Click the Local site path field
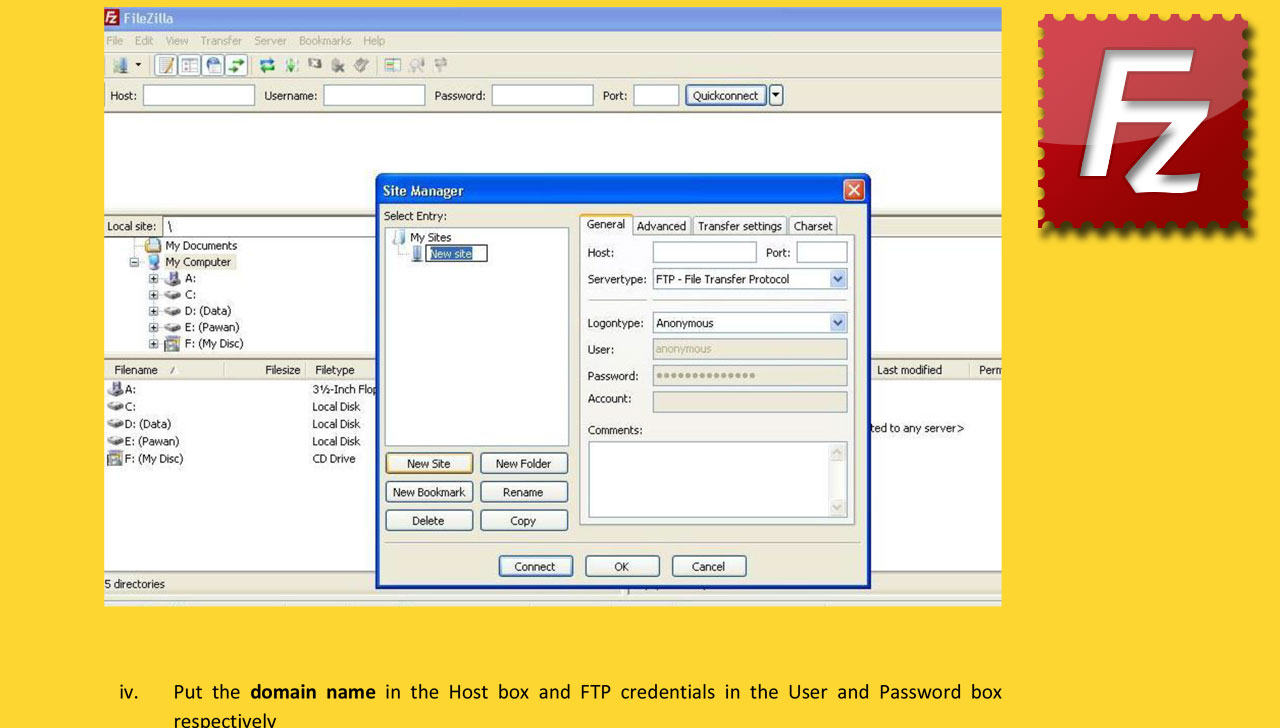Image resolution: width=1280 pixels, height=728 pixels. [x=270, y=226]
